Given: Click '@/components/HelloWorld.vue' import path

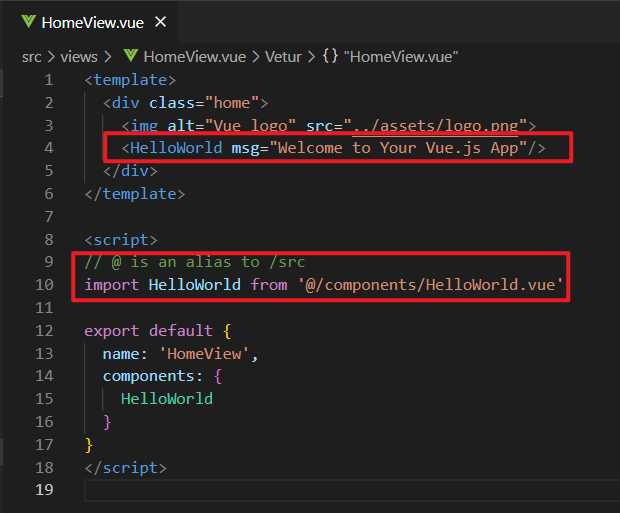Looking at the screenshot, I should click(x=430, y=285).
